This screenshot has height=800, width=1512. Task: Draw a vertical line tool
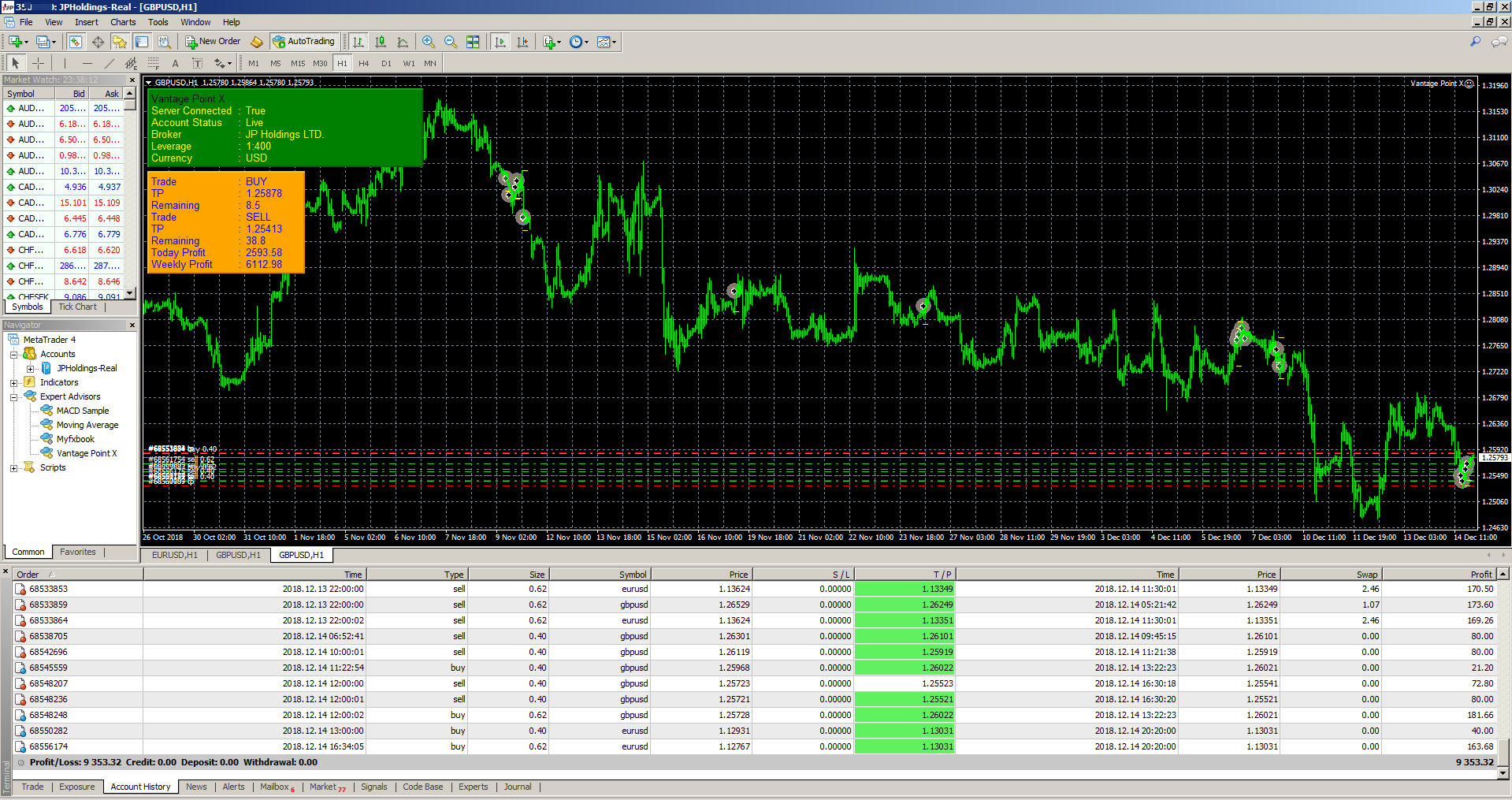pyautogui.click(x=65, y=63)
